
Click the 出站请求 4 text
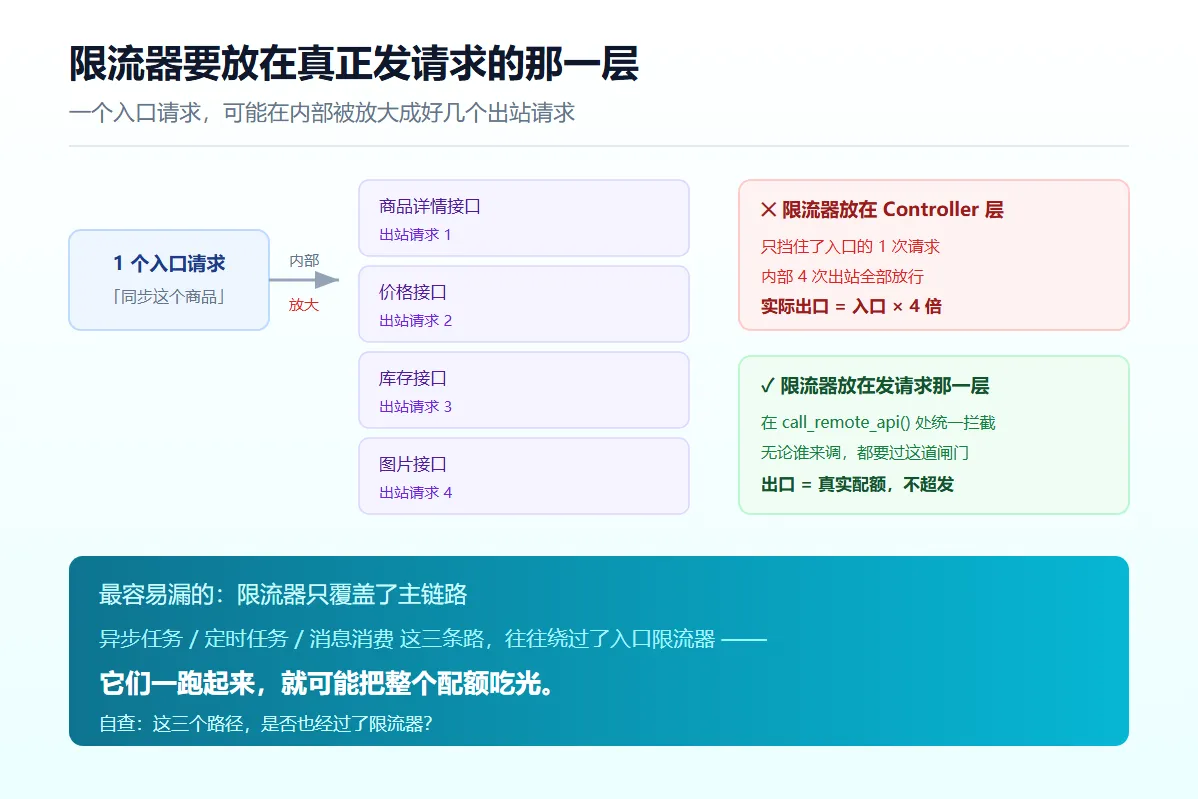tap(416, 493)
